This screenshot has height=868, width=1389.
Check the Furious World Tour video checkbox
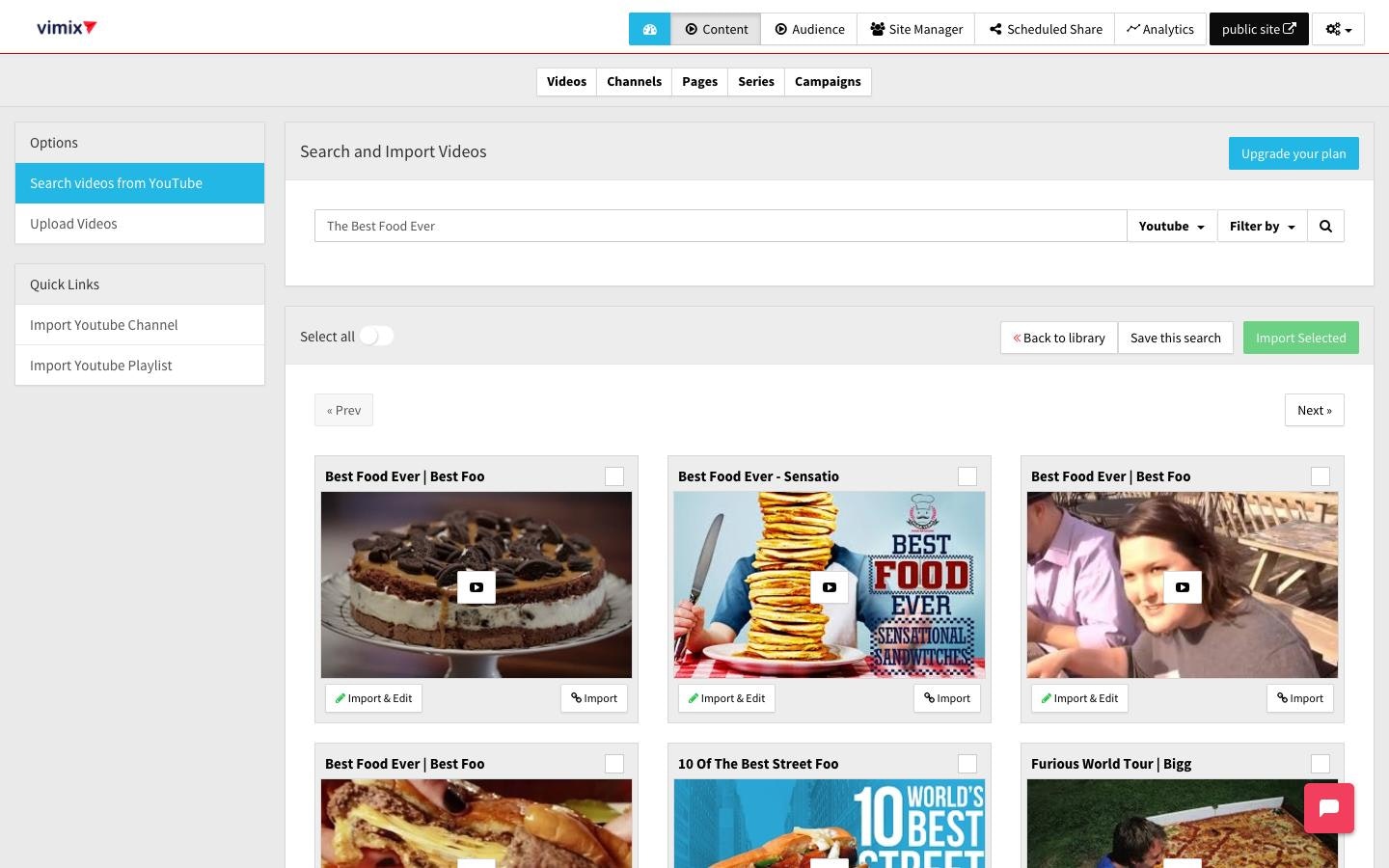click(x=1321, y=764)
